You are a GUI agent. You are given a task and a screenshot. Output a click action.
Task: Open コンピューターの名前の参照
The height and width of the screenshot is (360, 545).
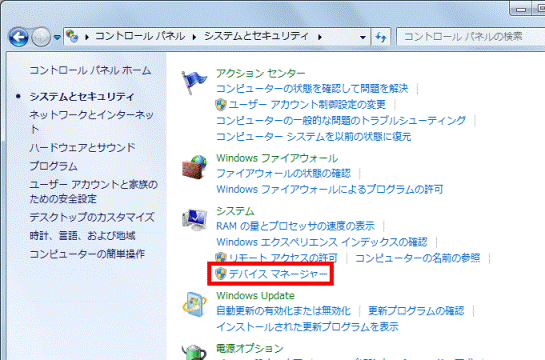point(417,258)
